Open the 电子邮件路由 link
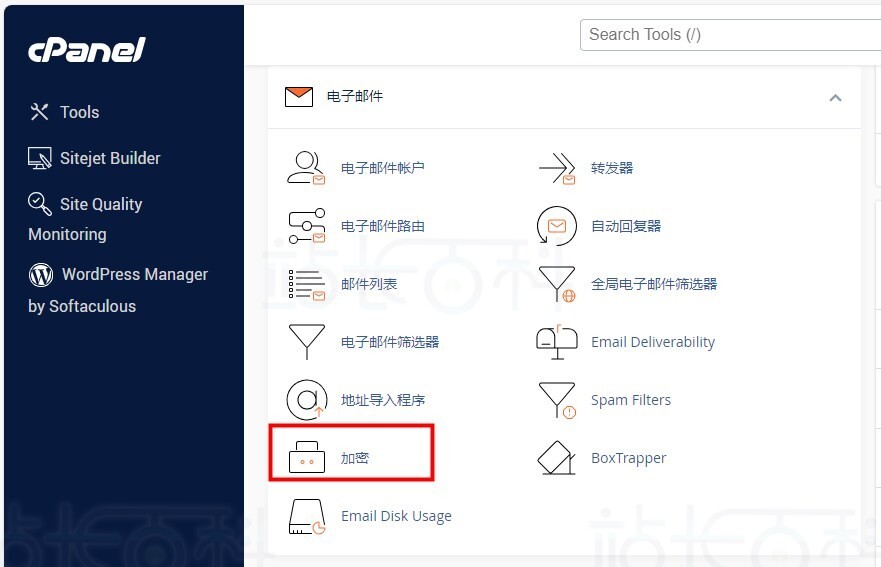Screen dimensions: 881x567 (x=383, y=226)
